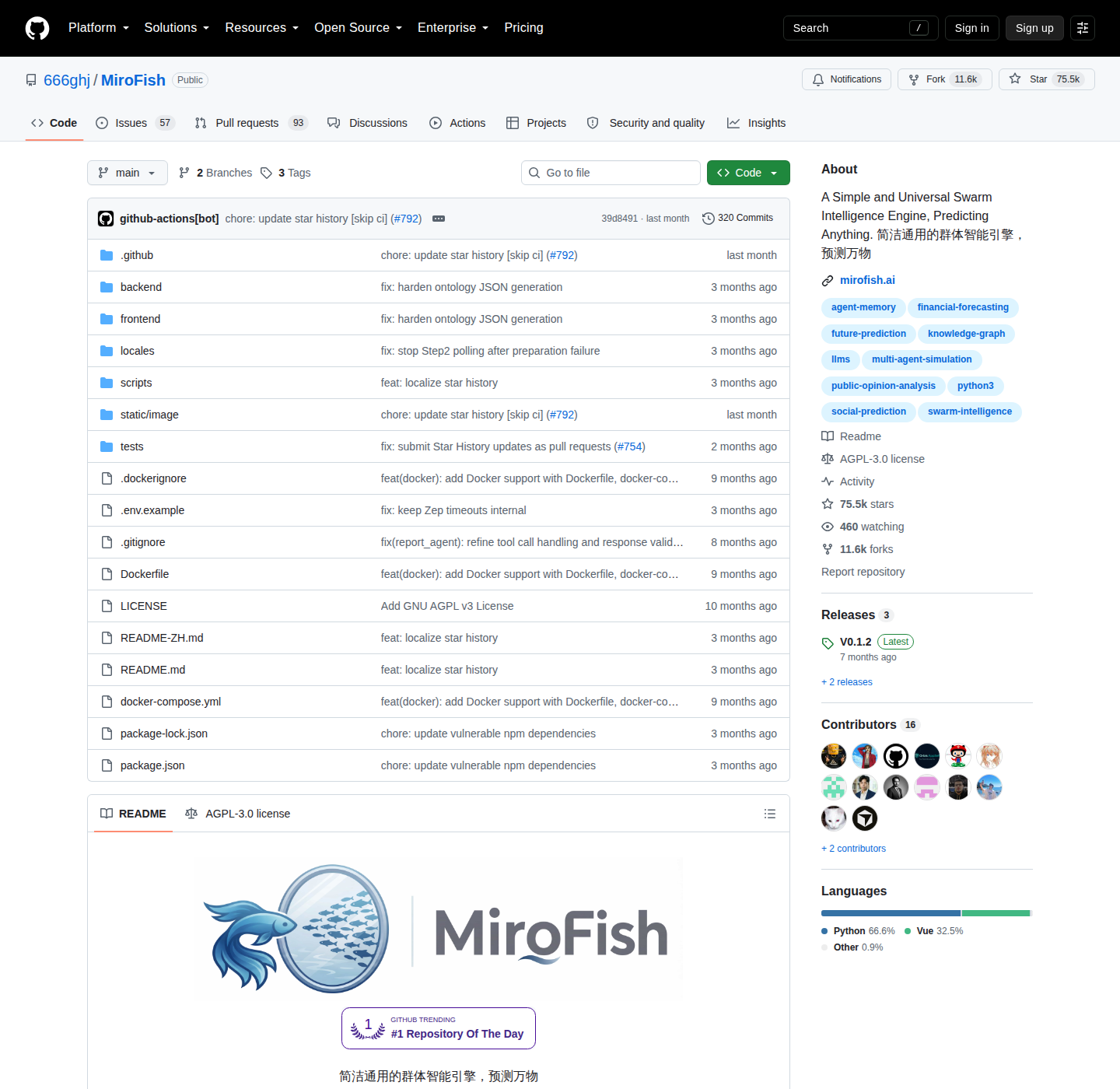The image size is (1120, 1089).
Task: Open the GitHub octocat contributor avatar
Action: [896, 756]
